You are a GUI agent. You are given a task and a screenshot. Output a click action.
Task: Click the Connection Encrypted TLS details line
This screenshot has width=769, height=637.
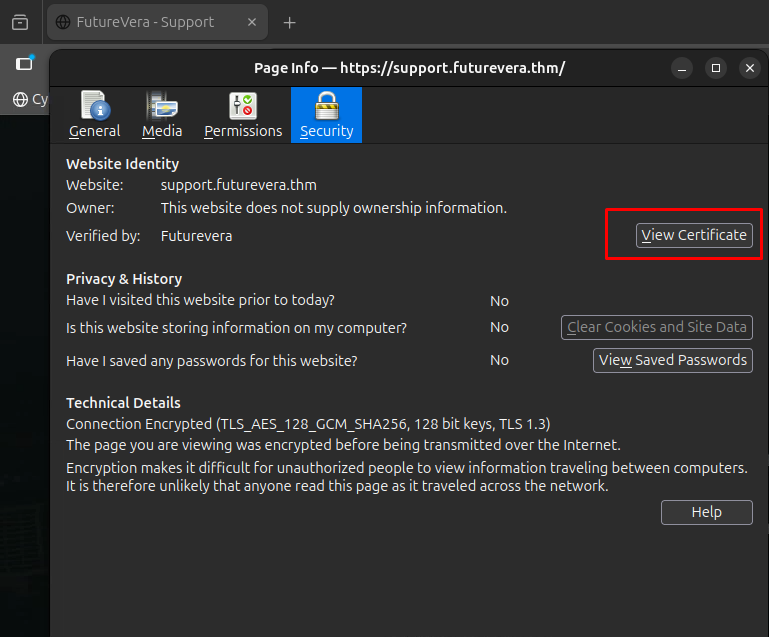pyautogui.click(x=308, y=424)
